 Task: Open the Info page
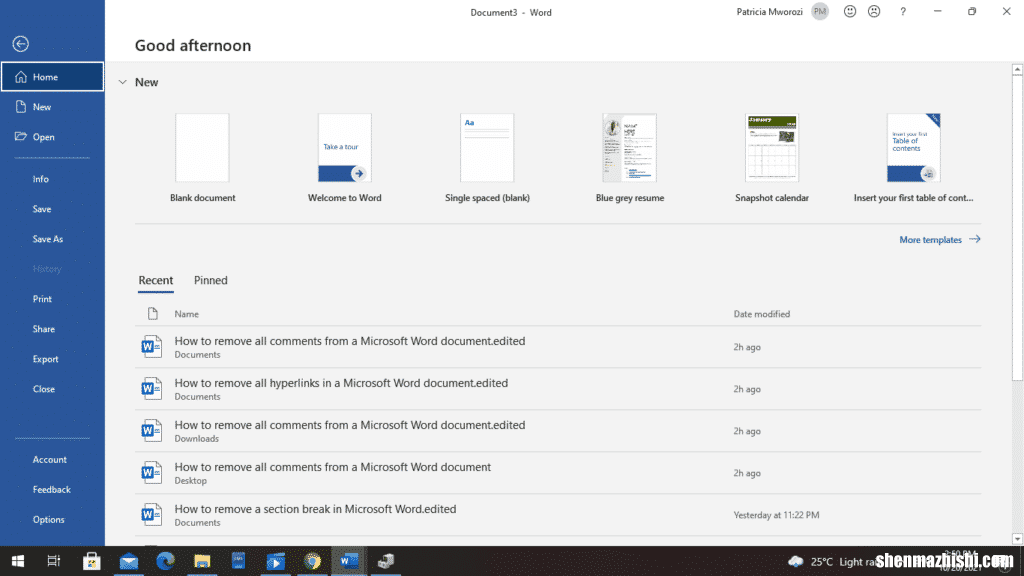click(x=40, y=179)
